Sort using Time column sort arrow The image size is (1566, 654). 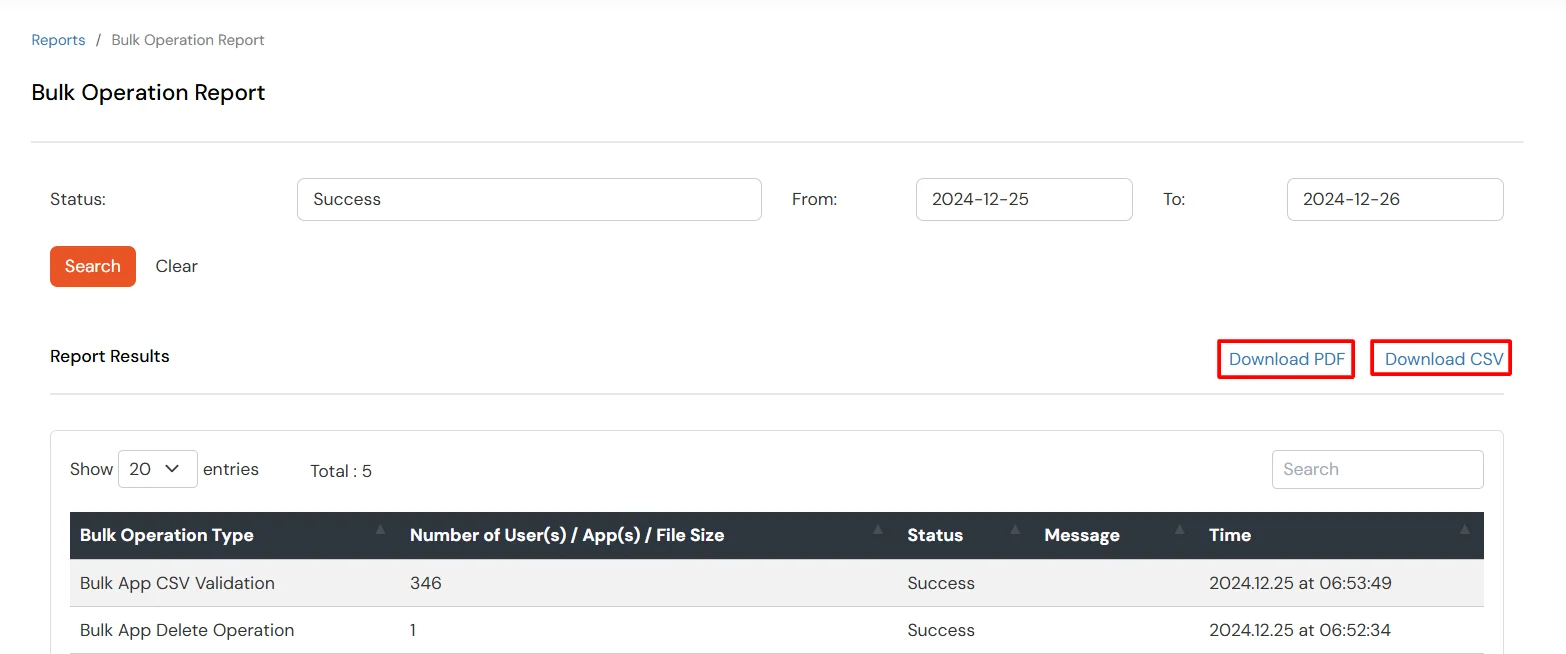pyautogui.click(x=1464, y=531)
